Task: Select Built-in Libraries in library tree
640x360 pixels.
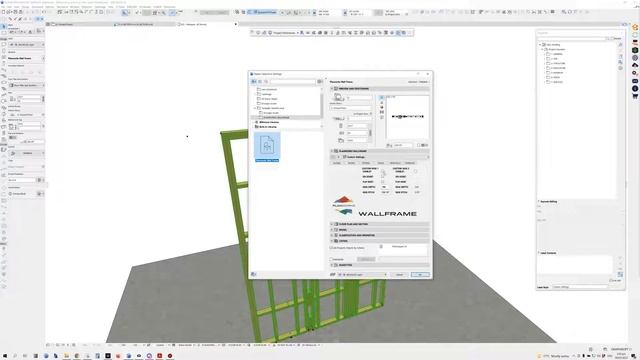Action: tap(267, 127)
